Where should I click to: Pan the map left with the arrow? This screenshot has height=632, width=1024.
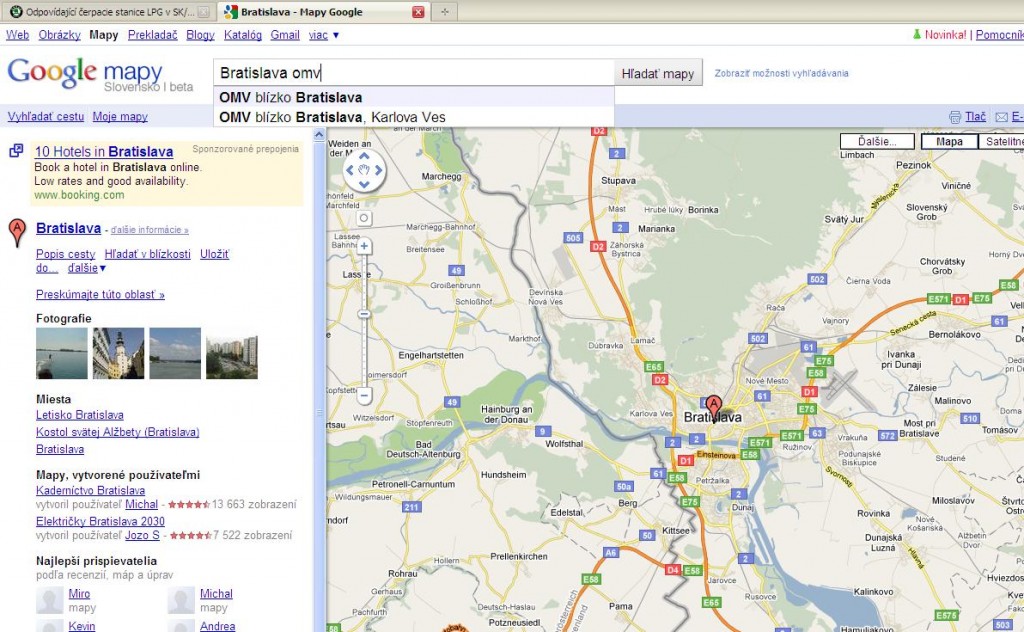(349, 170)
